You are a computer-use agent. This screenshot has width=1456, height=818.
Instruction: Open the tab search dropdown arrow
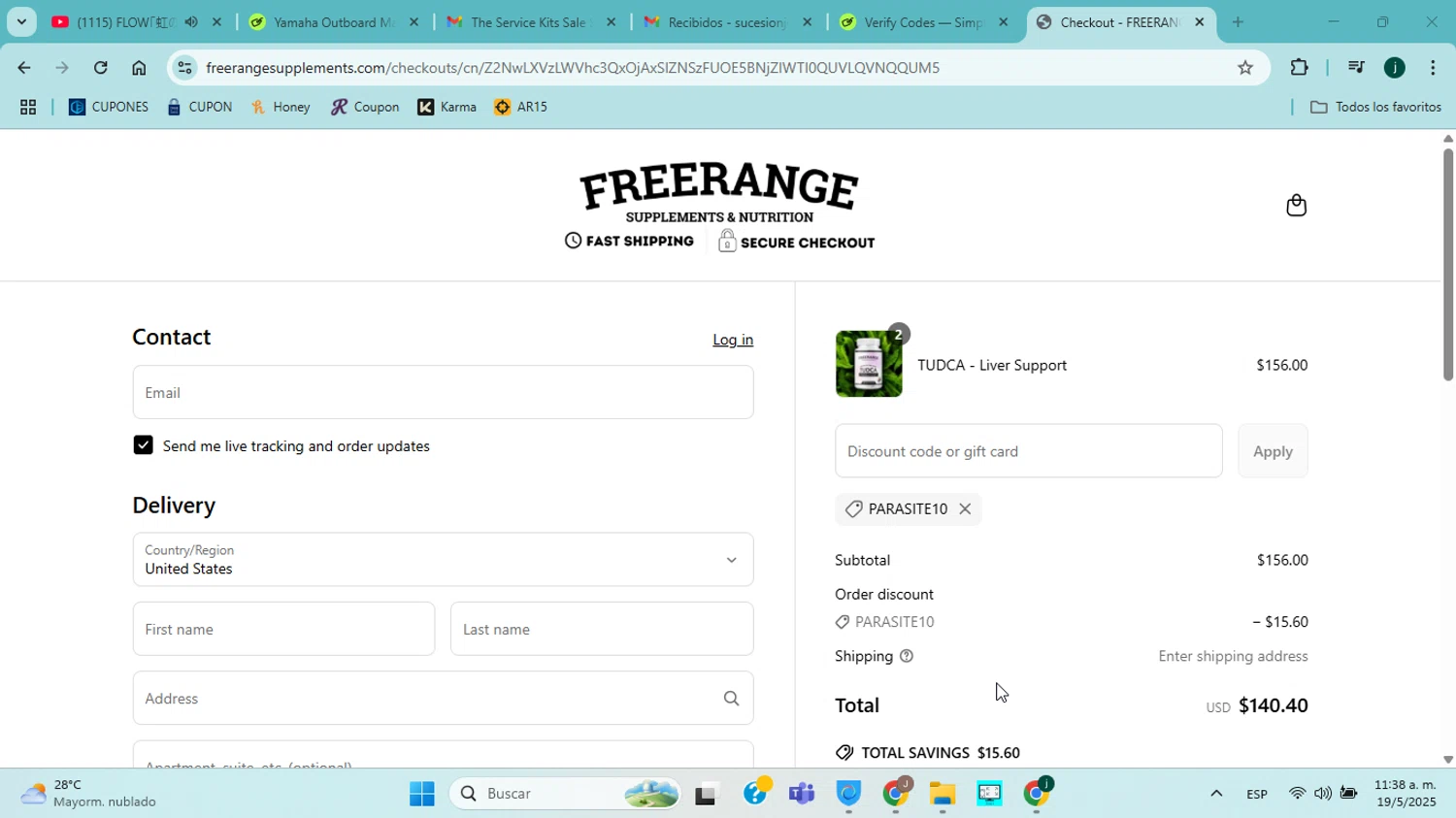pos(21,21)
